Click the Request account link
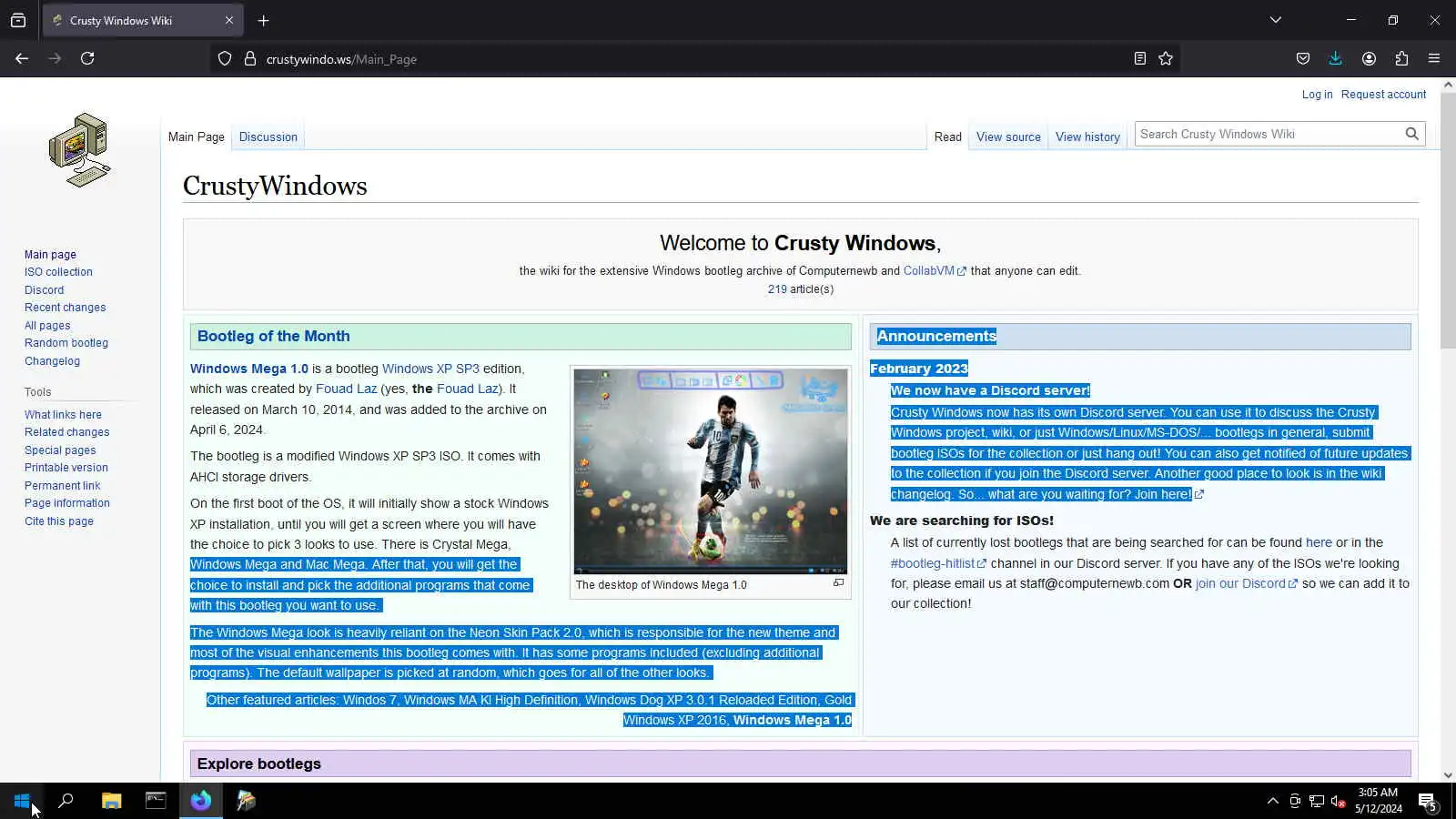The height and width of the screenshot is (819, 1456). [1383, 95]
